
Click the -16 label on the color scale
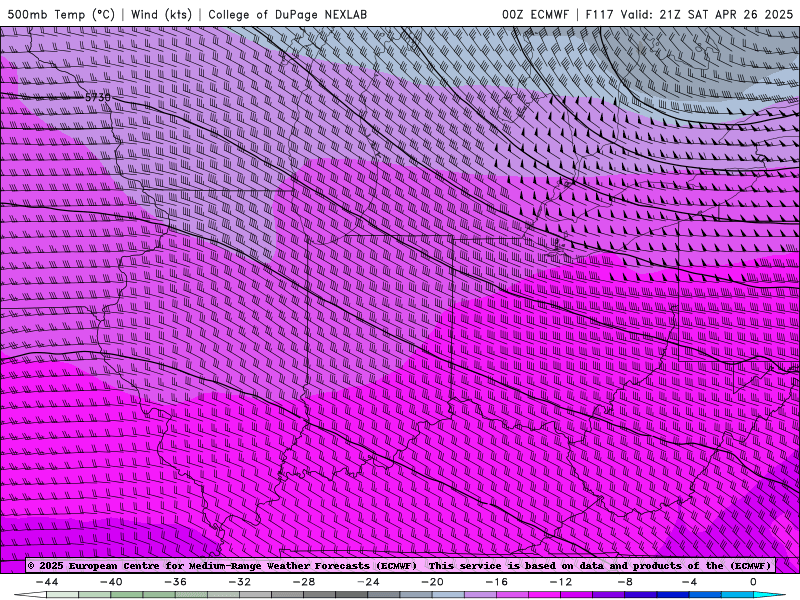(496, 582)
